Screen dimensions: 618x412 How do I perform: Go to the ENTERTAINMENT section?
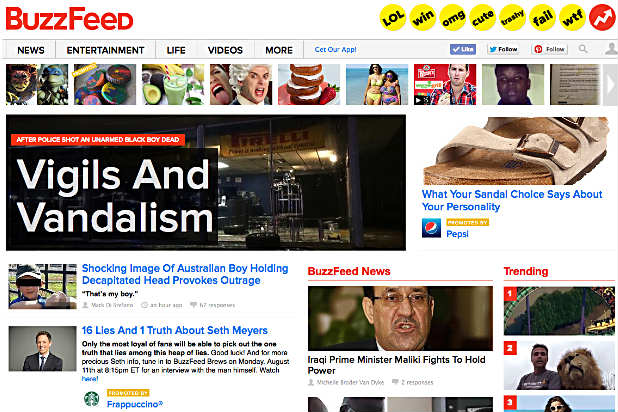(105, 50)
